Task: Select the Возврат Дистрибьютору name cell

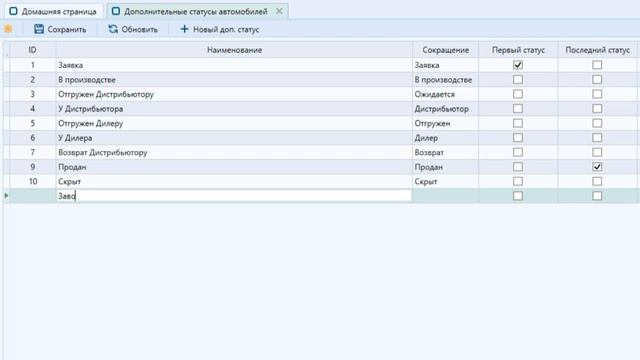Action: (x=234, y=152)
